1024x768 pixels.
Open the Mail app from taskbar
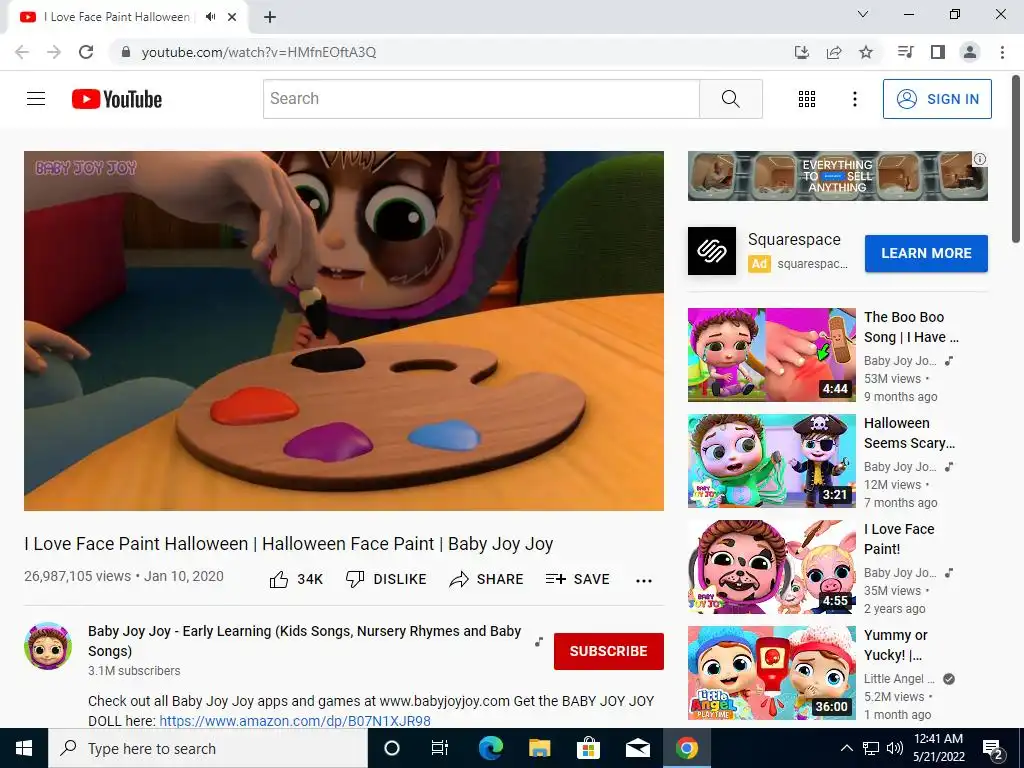point(637,748)
